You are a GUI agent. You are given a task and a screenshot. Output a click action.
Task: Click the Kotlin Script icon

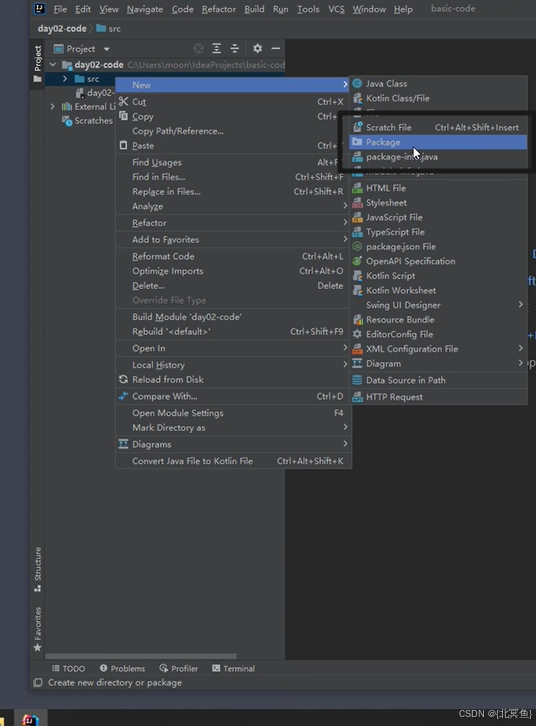357,276
